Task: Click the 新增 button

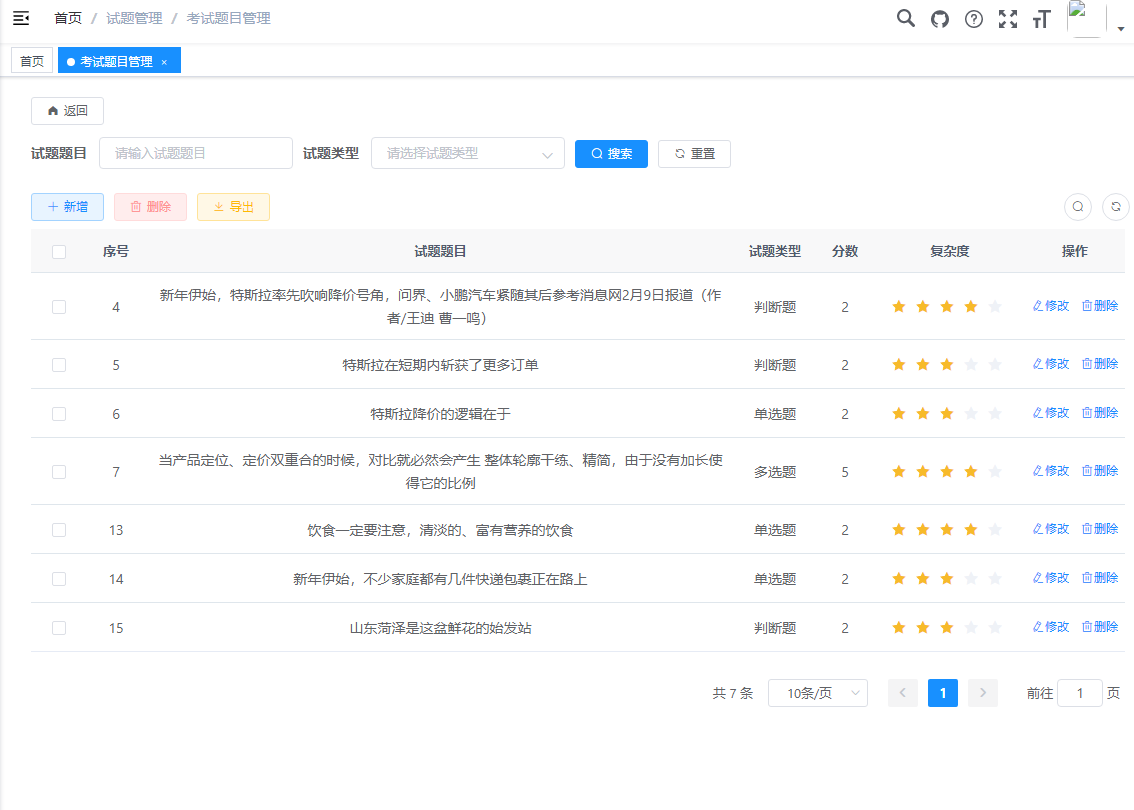Action: pos(67,207)
